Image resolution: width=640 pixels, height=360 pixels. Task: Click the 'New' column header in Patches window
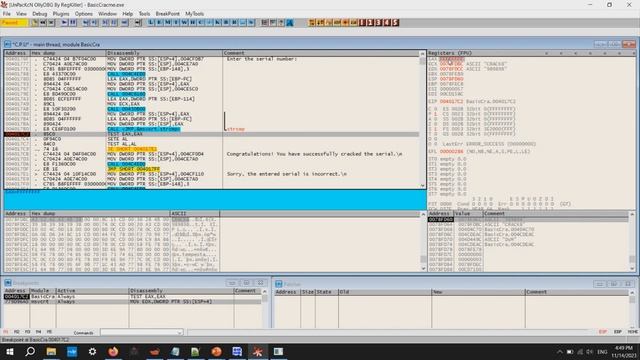478,292
